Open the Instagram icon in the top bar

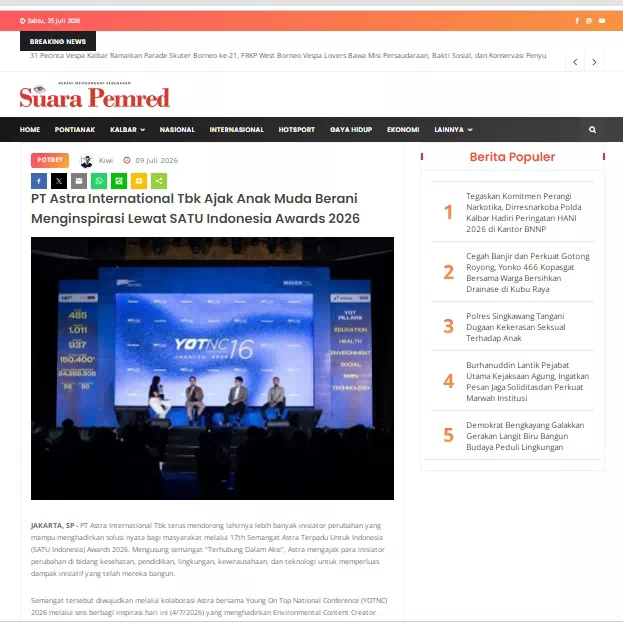pos(589,21)
